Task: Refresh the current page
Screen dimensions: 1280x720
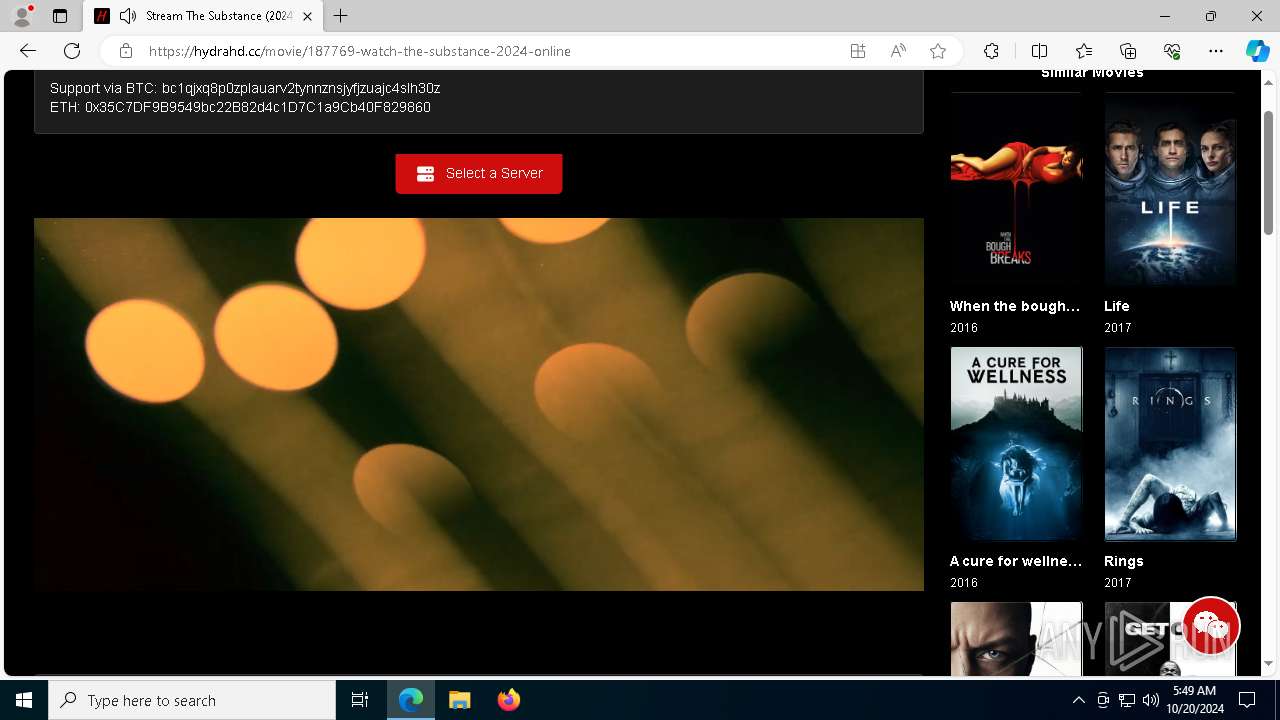Action: tap(72, 51)
